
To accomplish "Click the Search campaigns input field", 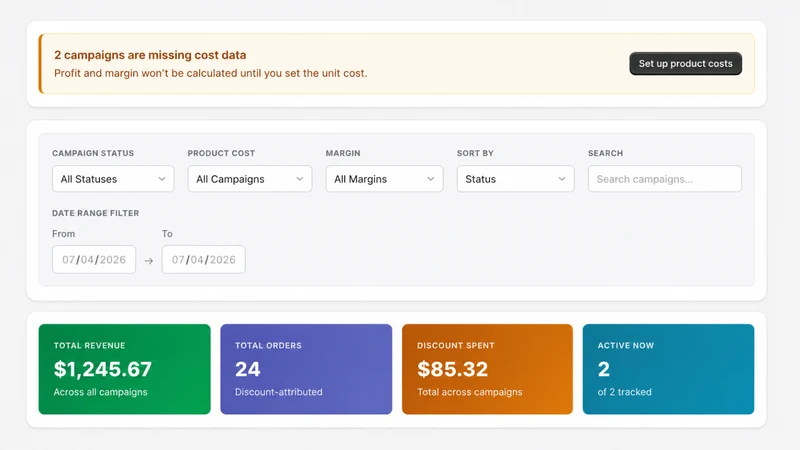I will [664, 179].
